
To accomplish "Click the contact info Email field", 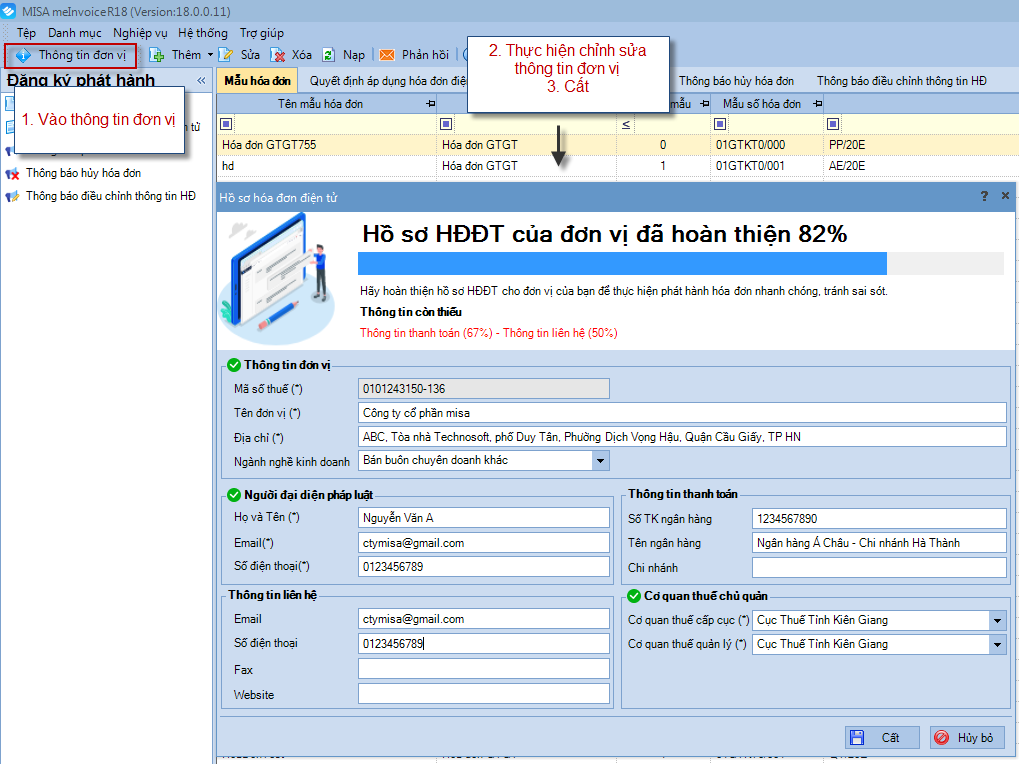I will click(484, 619).
